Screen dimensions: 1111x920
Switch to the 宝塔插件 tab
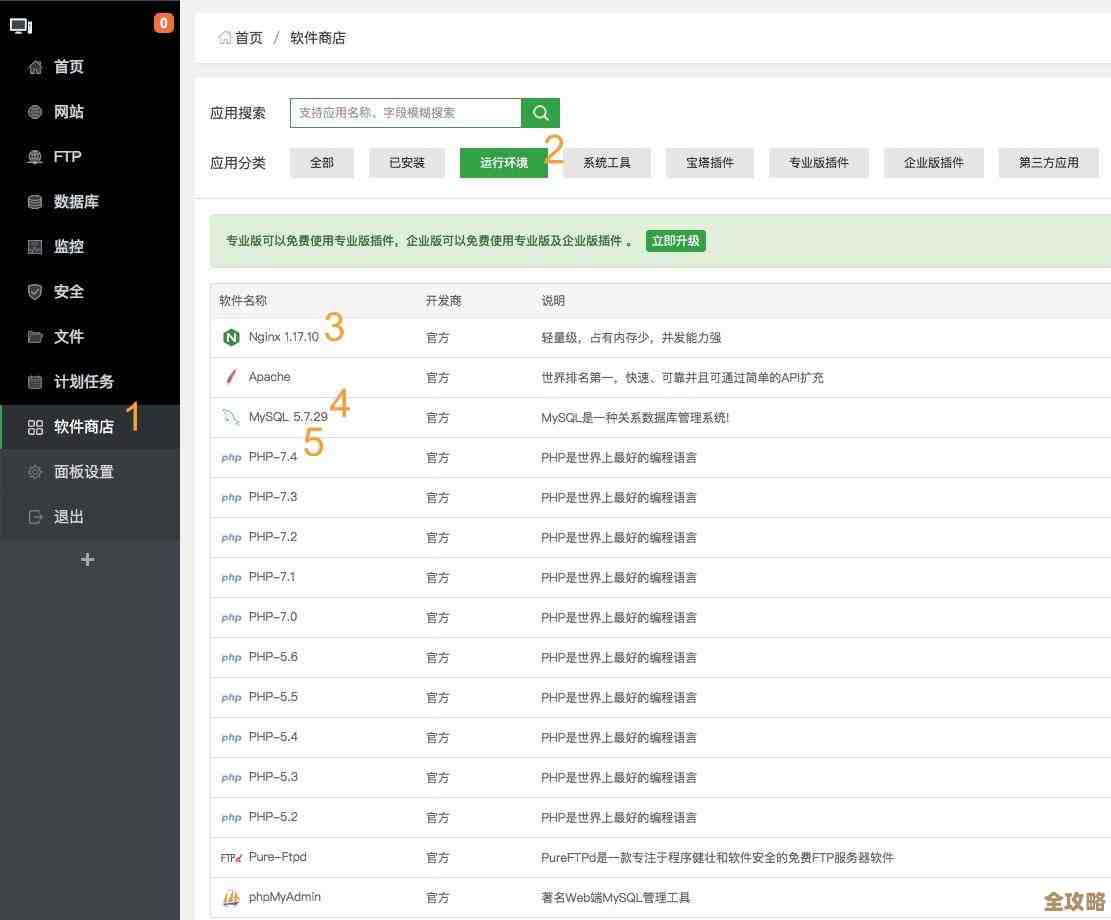(x=709, y=162)
